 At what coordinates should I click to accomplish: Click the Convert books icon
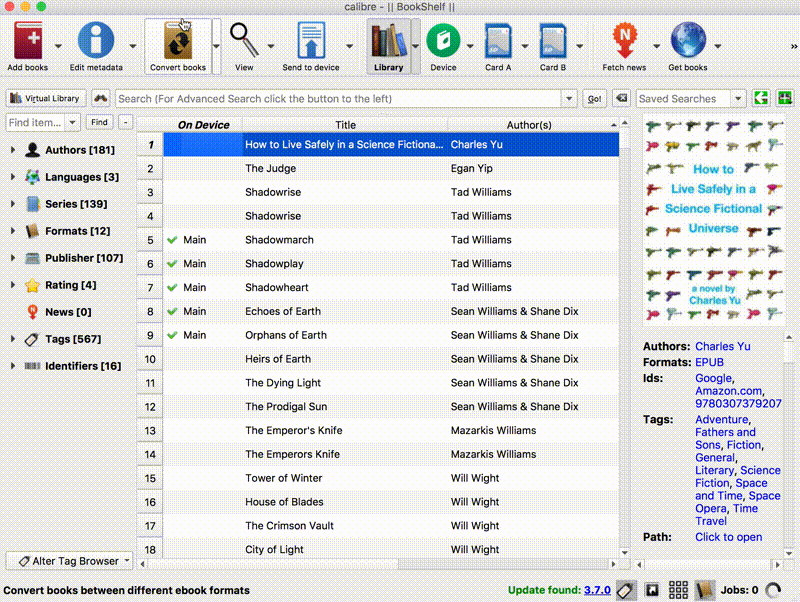coord(177,41)
